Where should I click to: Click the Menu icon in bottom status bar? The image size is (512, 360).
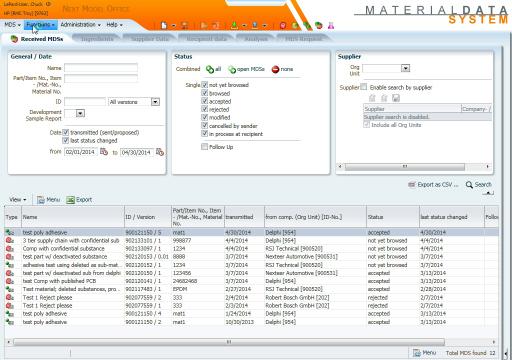[x=417, y=353]
